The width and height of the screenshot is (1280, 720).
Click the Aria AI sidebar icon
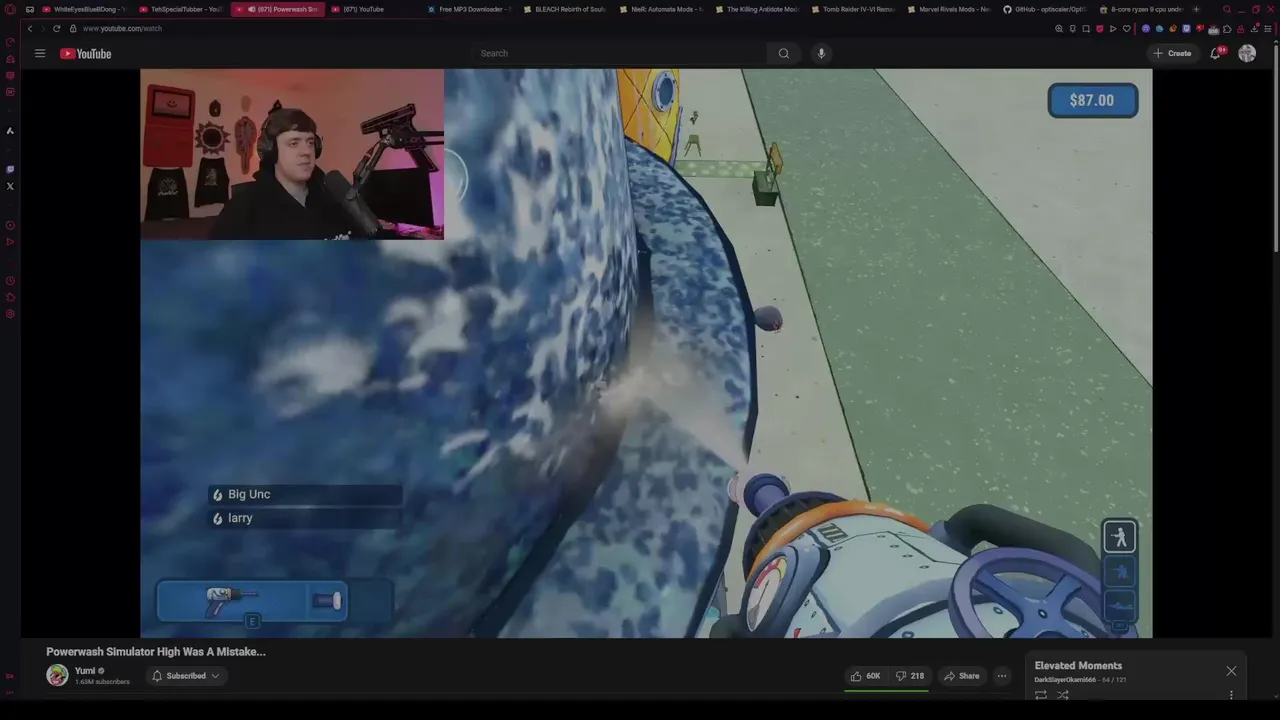(x=10, y=130)
